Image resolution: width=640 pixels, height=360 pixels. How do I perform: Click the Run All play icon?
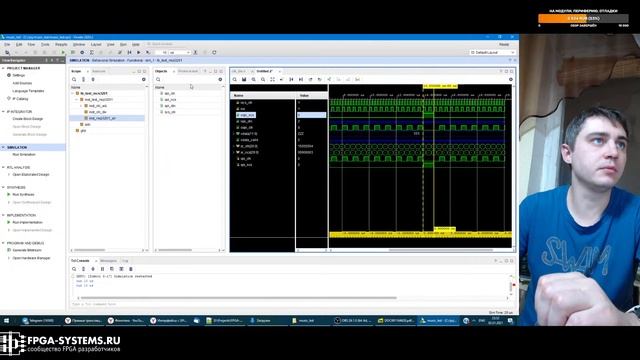pos(138,52)
